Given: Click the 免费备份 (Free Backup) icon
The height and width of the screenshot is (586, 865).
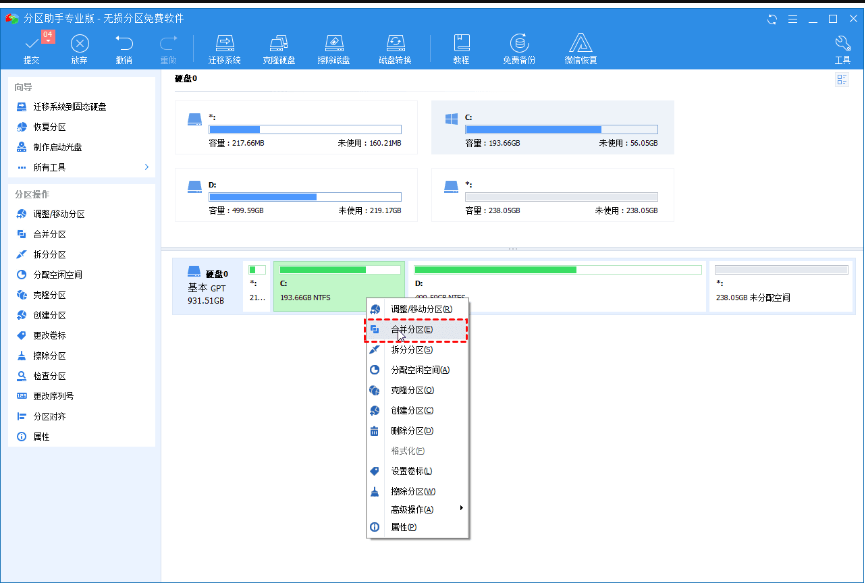Looking at the screenshot, I should [519, 45].
